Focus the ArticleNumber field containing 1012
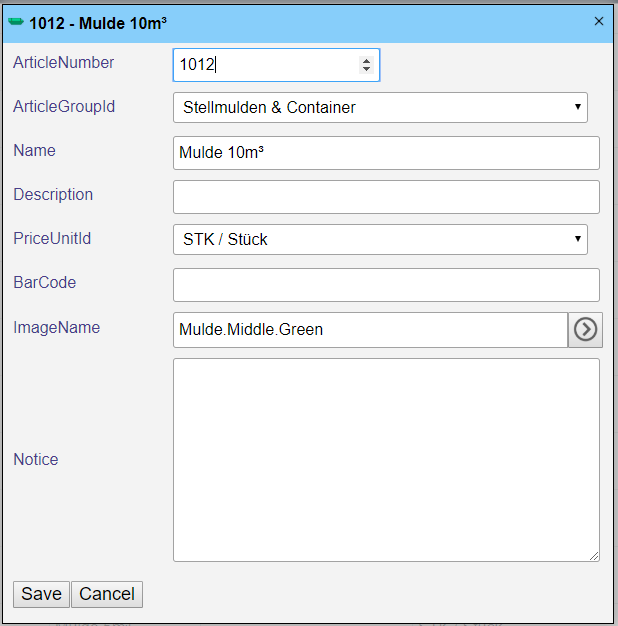 [x=265, y=65]
